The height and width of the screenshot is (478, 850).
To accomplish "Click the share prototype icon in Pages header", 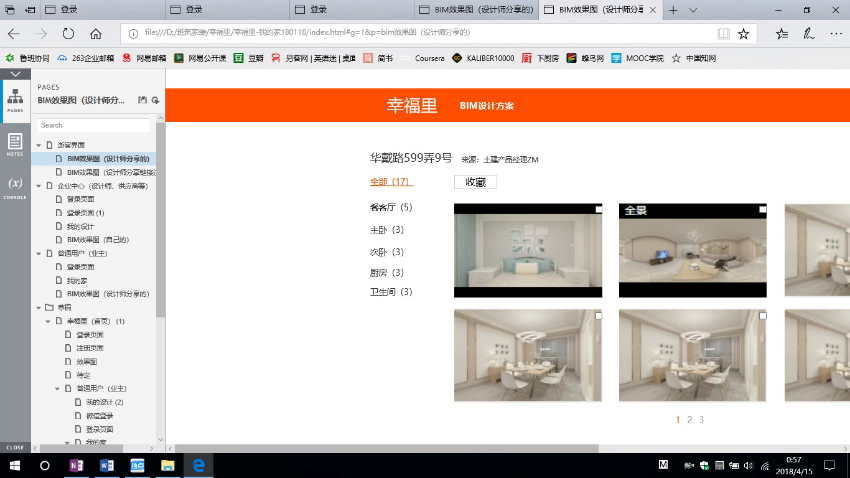I will tap(156, 100).
